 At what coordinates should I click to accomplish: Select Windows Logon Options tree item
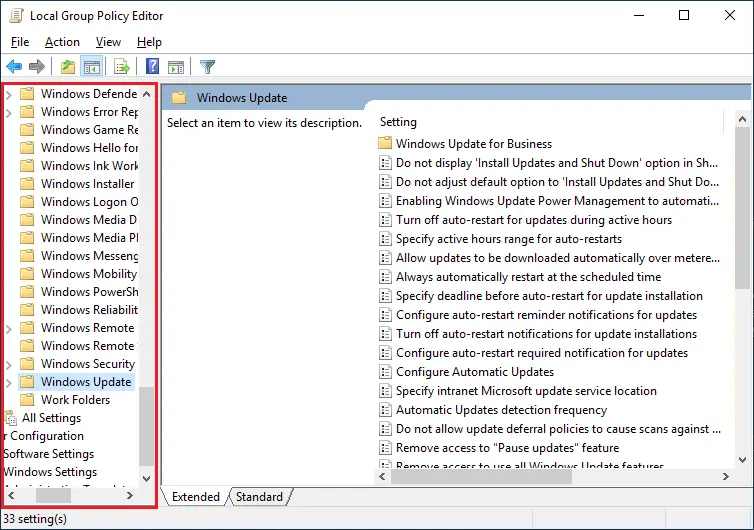89,202
